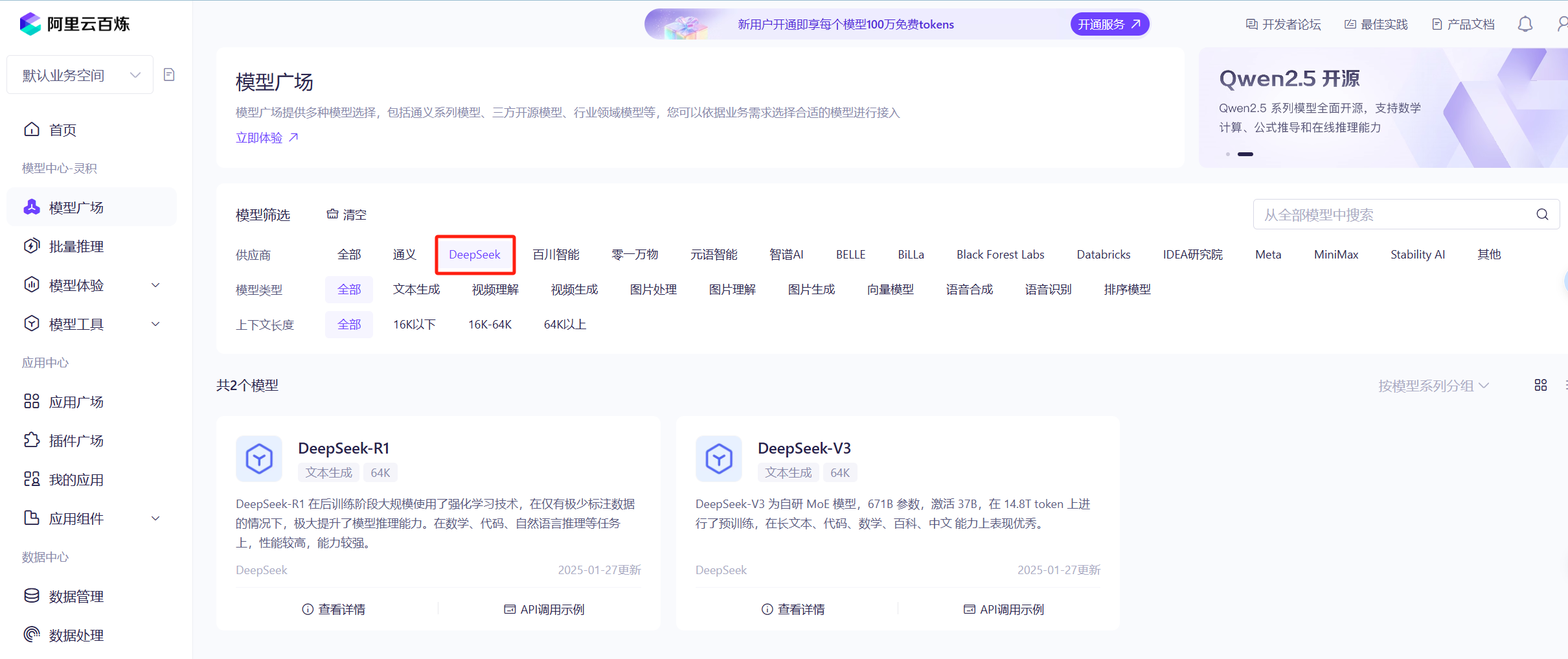The height and width of the screenshot is (659, 1568).
Task: Click the 清空 clear filters icon
Action: click(332, 214)
